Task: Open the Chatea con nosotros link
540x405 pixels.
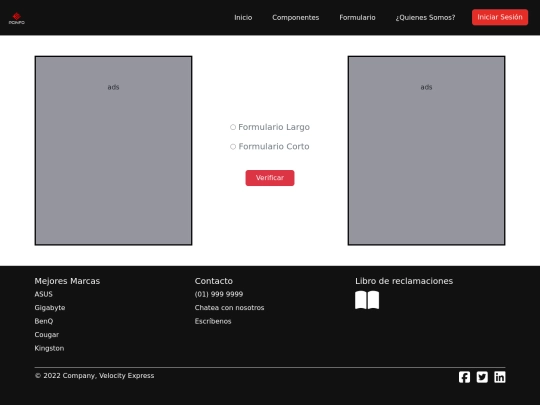Action: click(x=229, y=308)
